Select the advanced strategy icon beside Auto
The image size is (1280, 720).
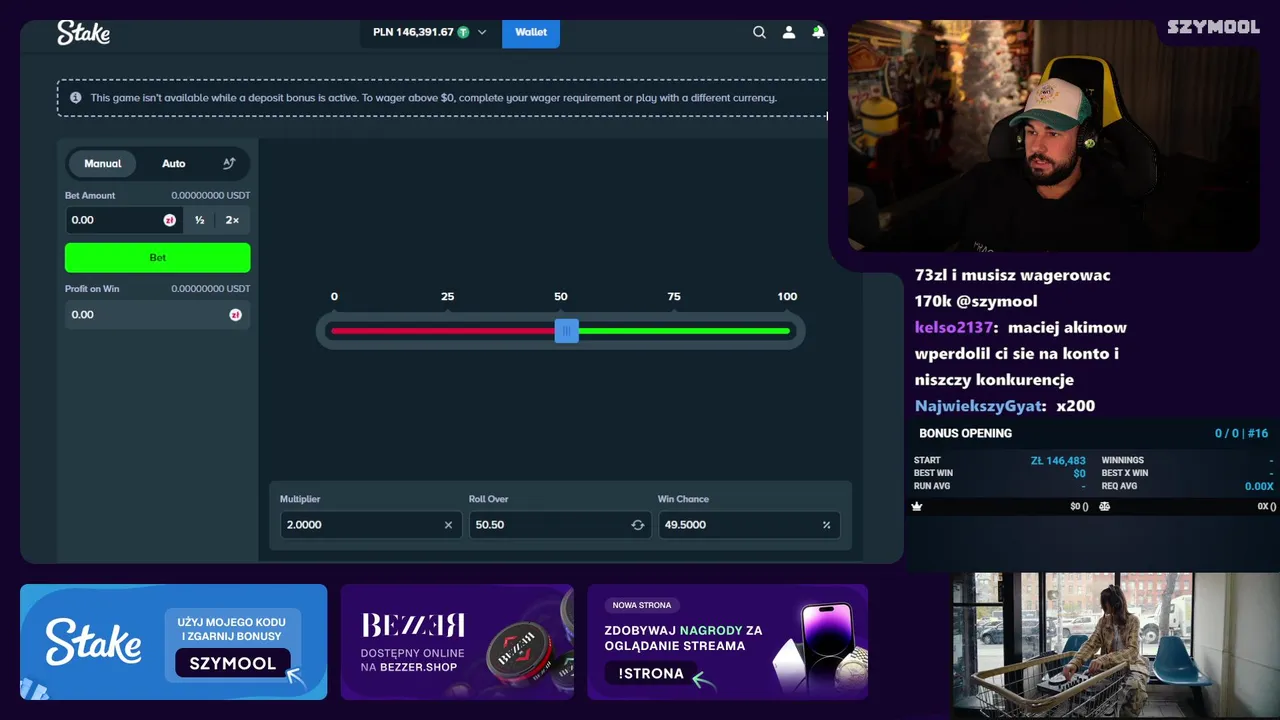[229, 163]
